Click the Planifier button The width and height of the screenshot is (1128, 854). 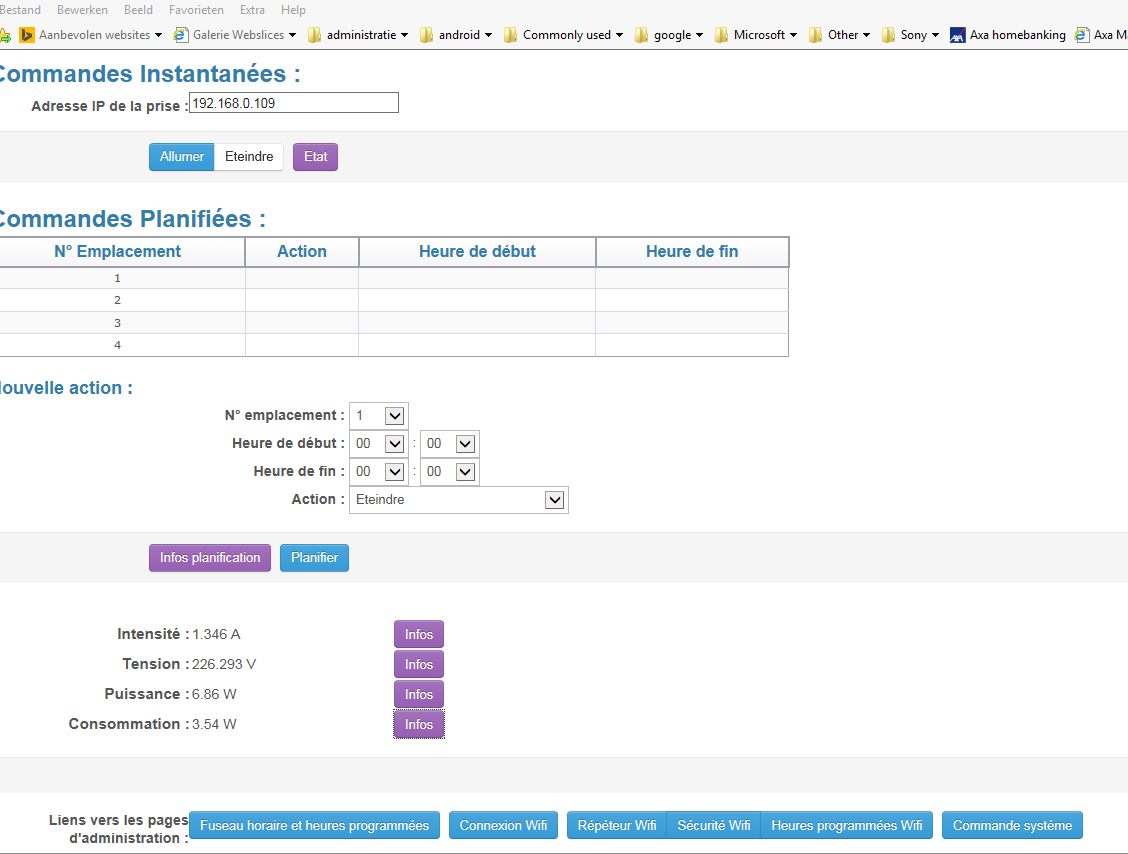[314, 558]
